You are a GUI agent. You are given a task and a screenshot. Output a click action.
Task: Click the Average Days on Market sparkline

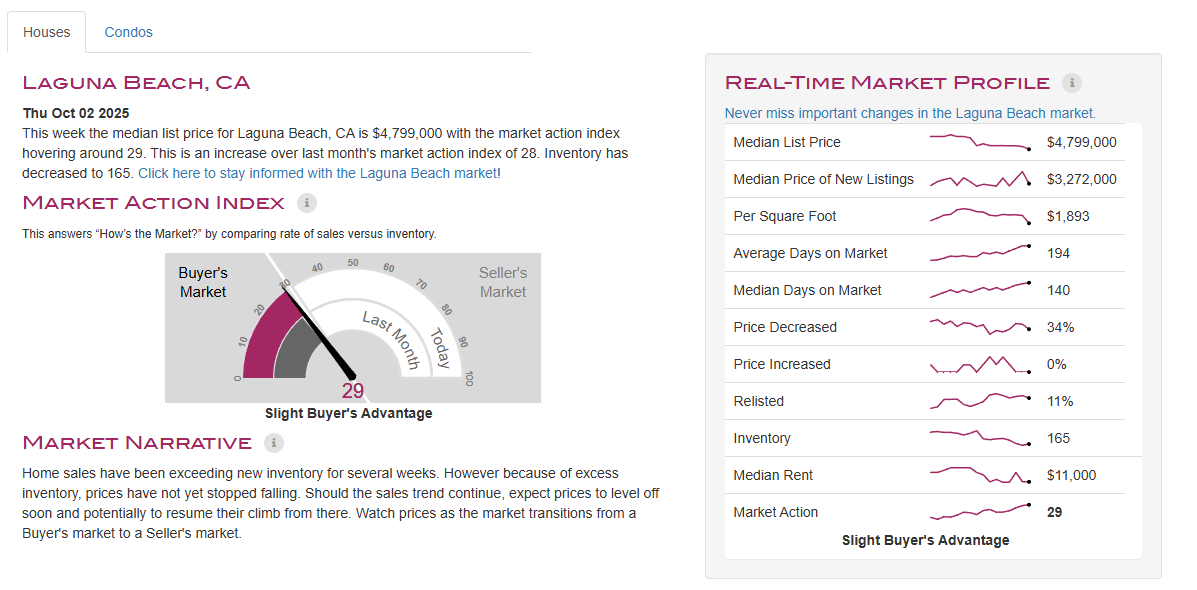[980, 253]
